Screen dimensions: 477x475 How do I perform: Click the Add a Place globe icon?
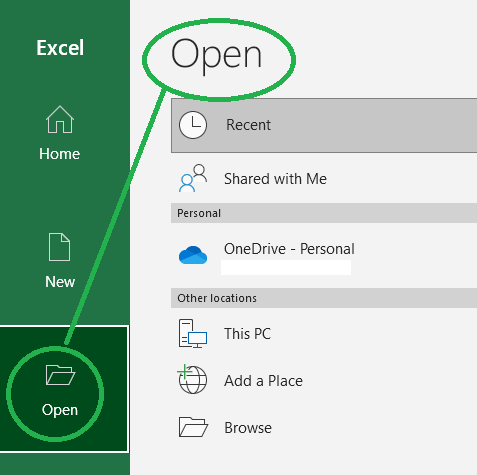(192, 379)
